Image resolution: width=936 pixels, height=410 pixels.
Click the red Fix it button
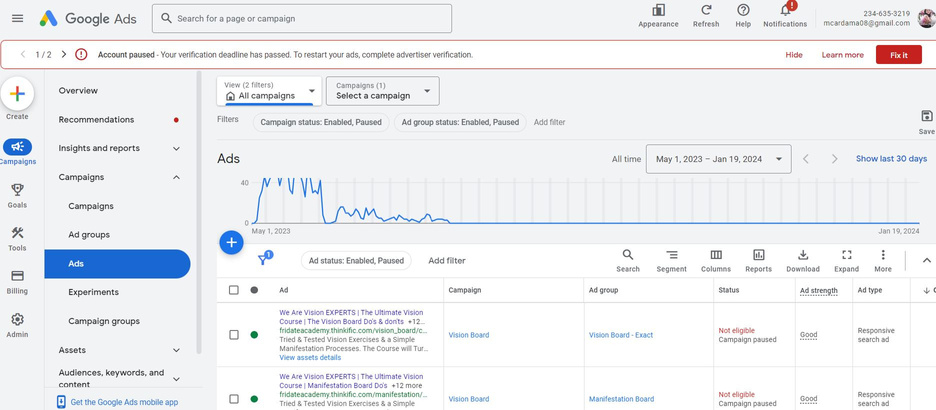click(898, 55)
